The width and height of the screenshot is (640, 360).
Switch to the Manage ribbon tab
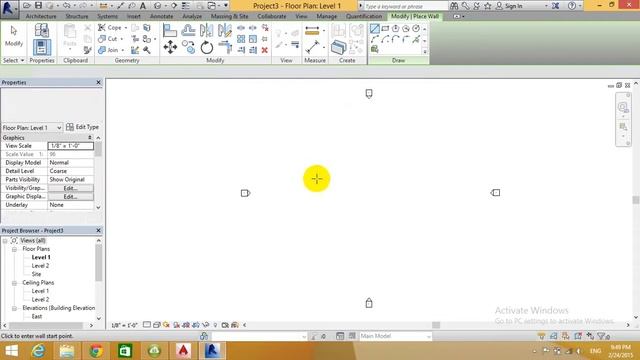point(327,16)
